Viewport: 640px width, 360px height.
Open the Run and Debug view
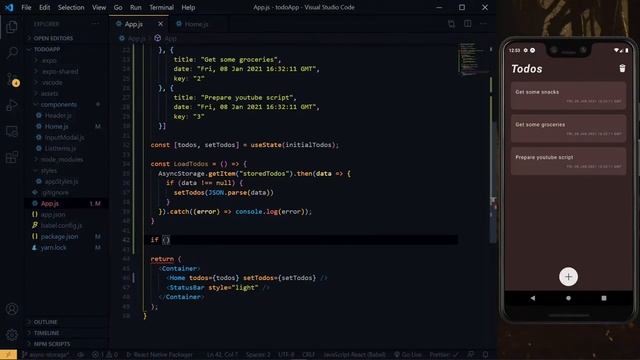[x=12, y=105]
